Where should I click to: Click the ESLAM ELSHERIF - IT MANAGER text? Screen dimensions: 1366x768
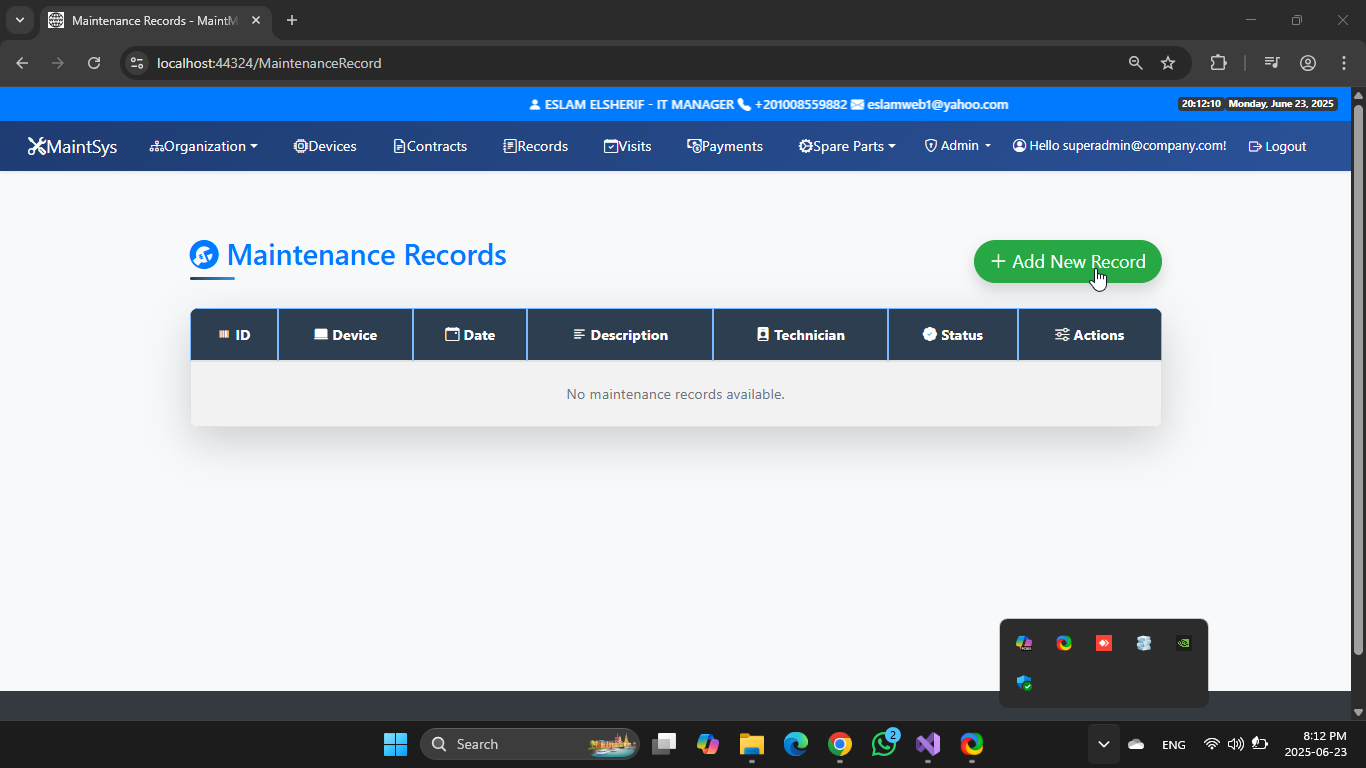tap(639, 104)
